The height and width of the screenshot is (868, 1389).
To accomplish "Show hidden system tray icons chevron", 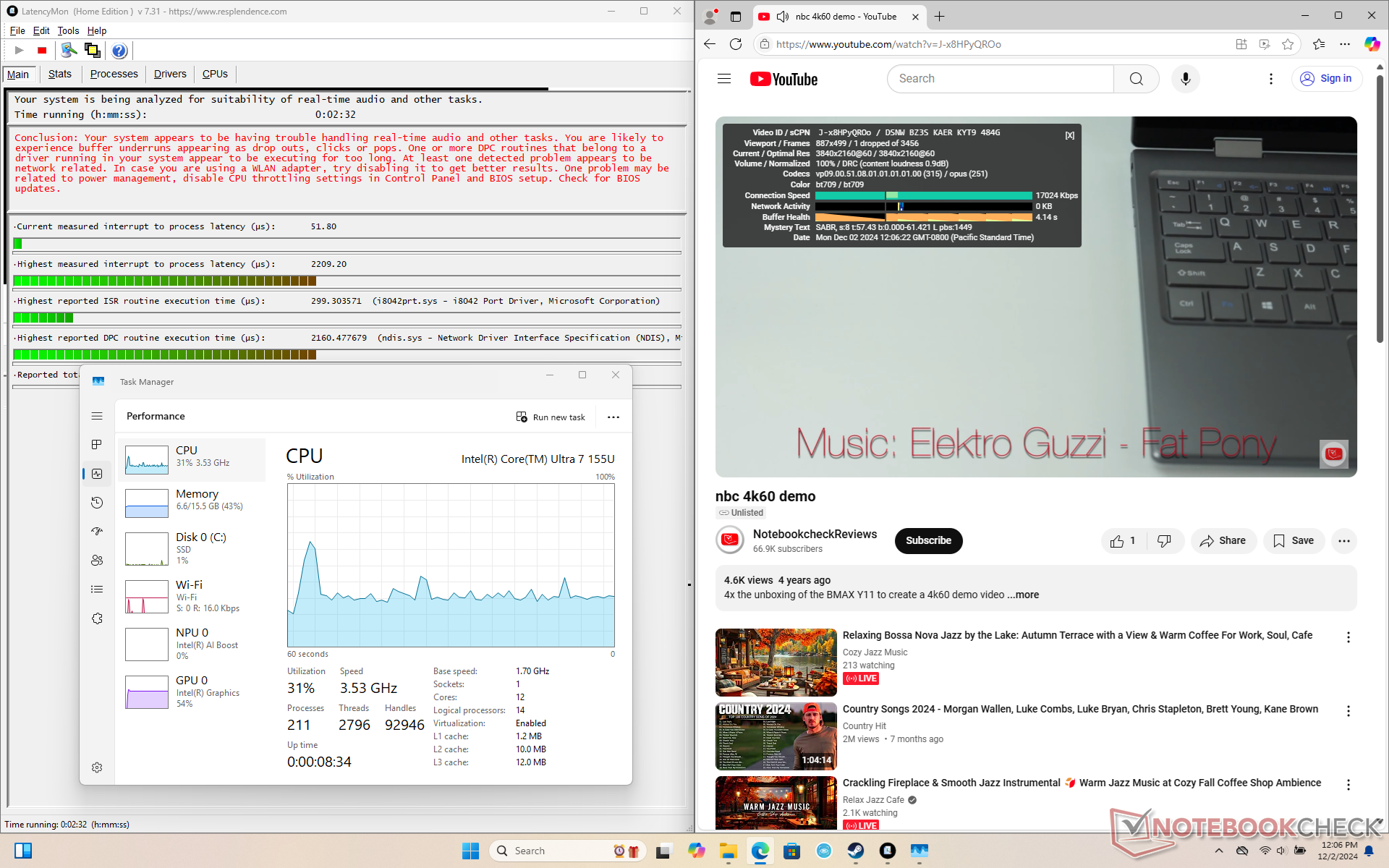I will click(x=1218, y=851).
